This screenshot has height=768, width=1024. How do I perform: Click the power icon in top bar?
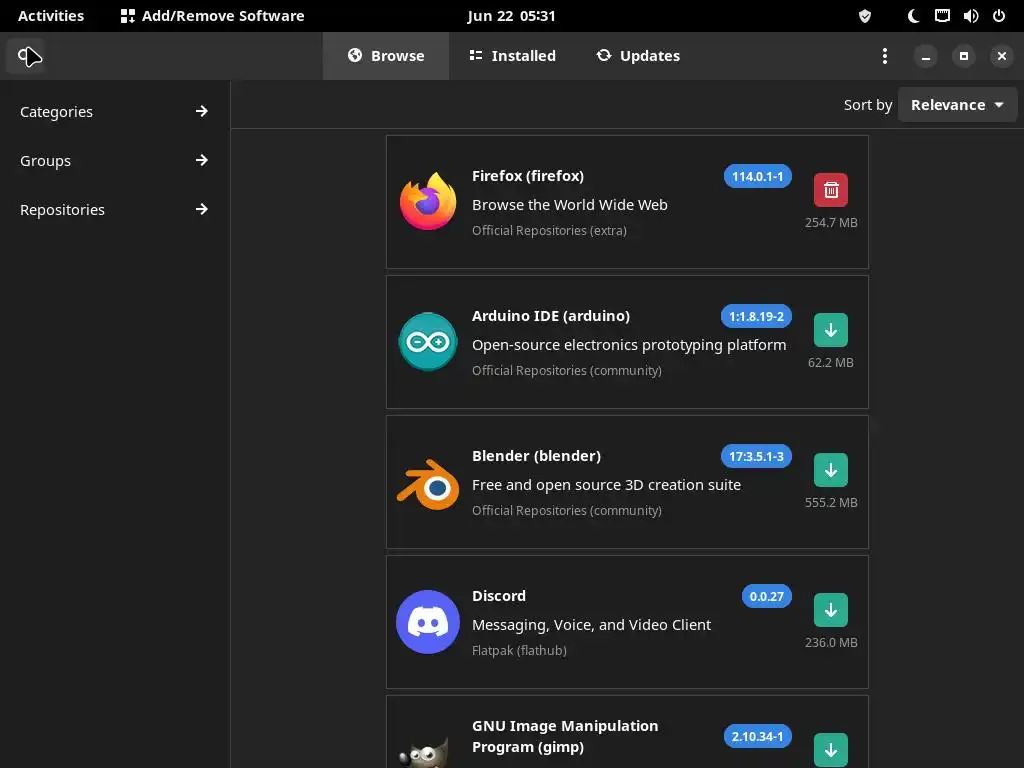point(999,16)
